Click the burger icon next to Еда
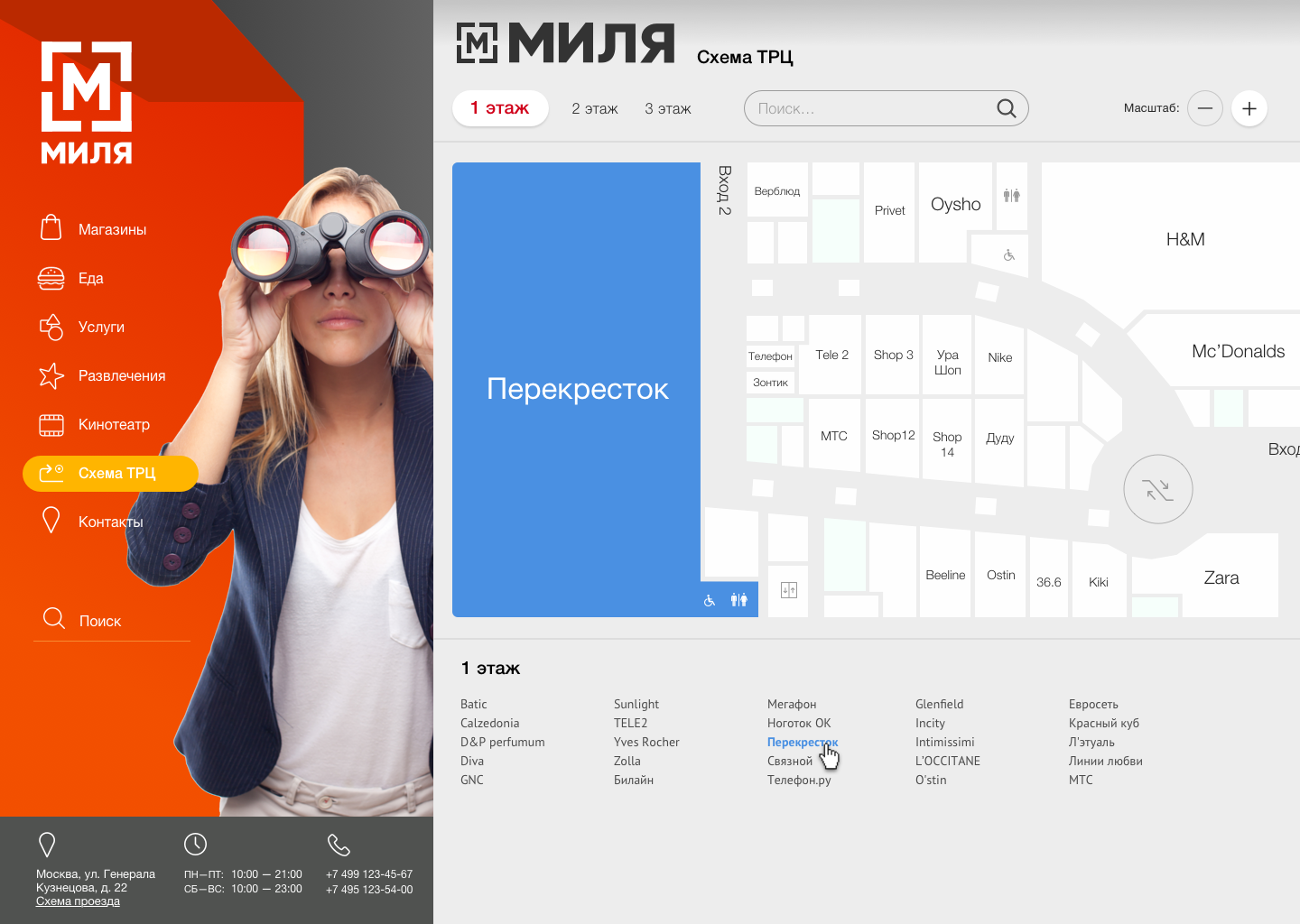The height and width of the screenshot is (924, 1300). coord(51,278)
